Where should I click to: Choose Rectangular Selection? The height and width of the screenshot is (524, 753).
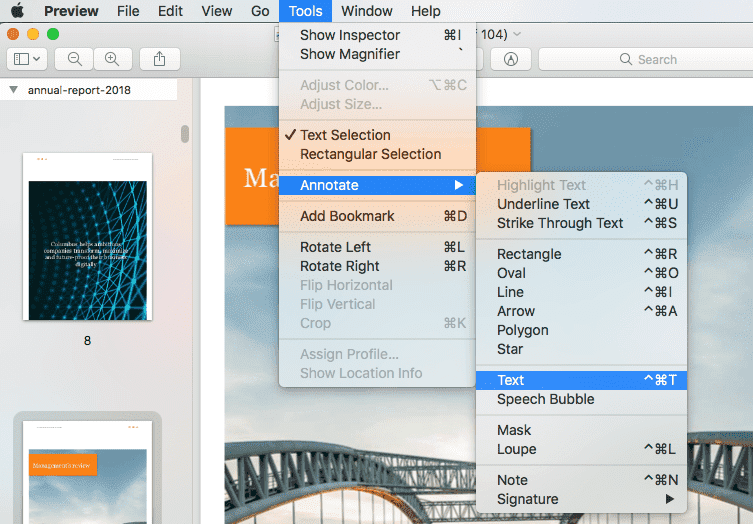[377, 154]
